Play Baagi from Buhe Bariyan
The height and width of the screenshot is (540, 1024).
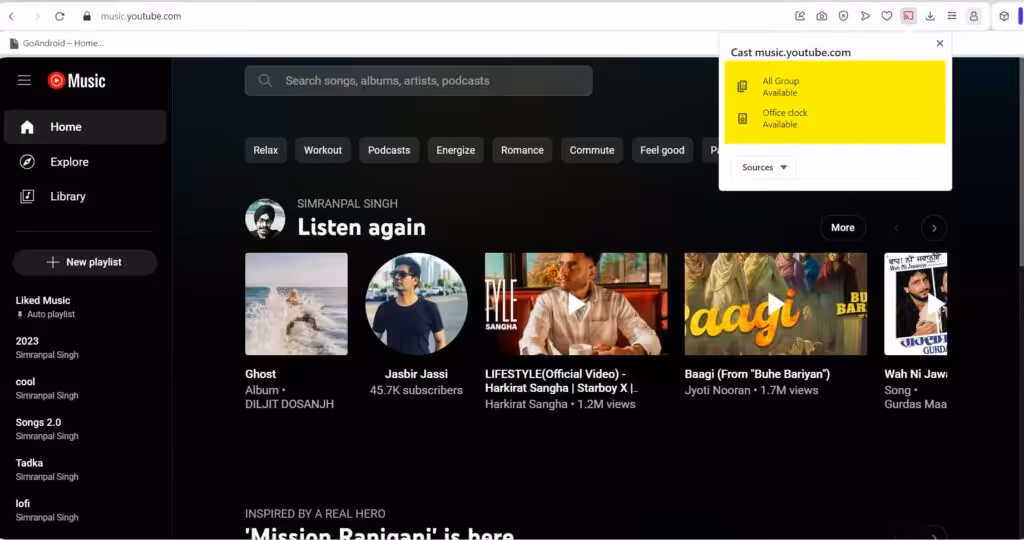(776, 304)
